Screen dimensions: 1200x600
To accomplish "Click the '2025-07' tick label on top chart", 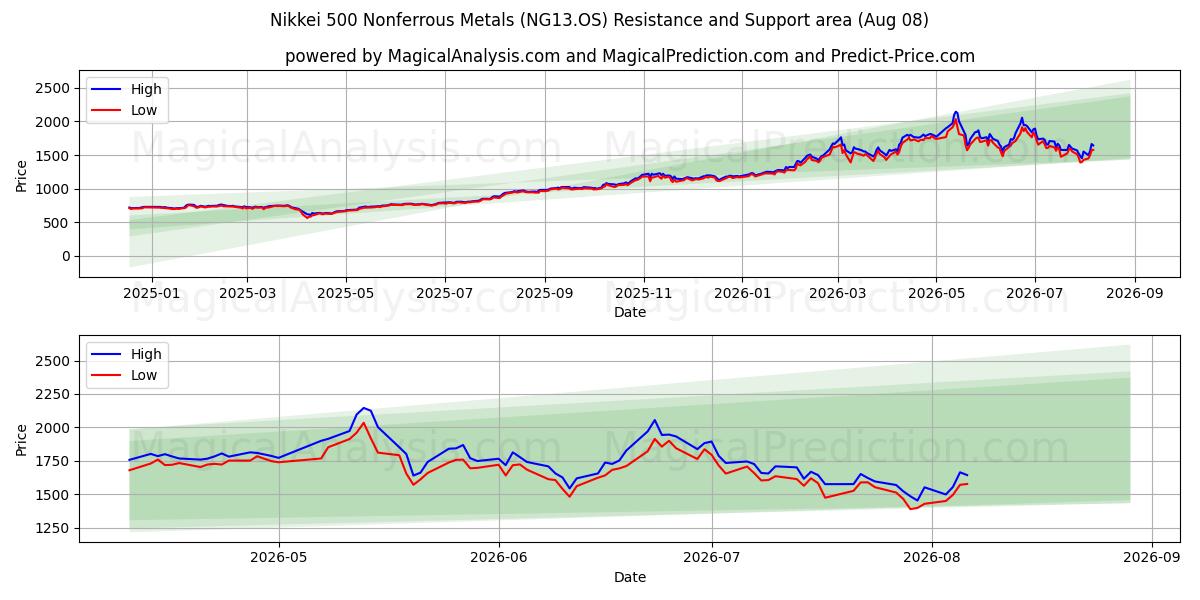I will (x=445, y=294).
